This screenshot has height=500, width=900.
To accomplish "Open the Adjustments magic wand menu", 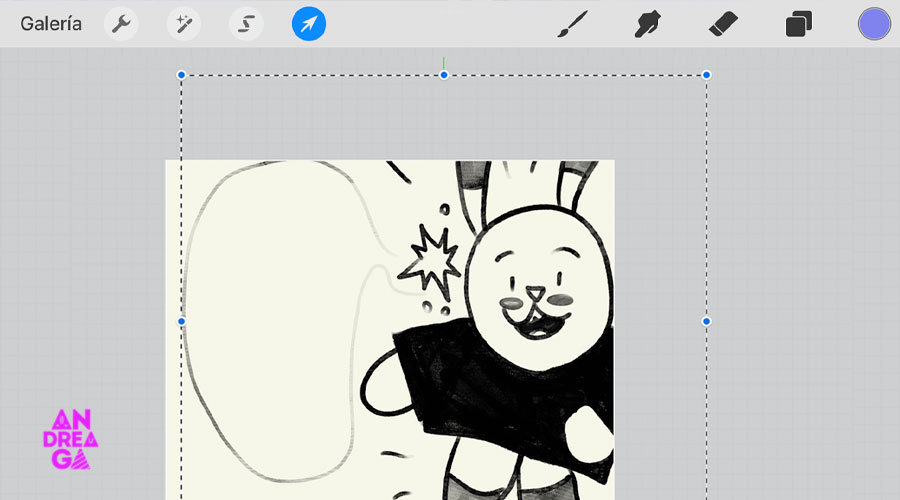I will [x=183, y=23].
